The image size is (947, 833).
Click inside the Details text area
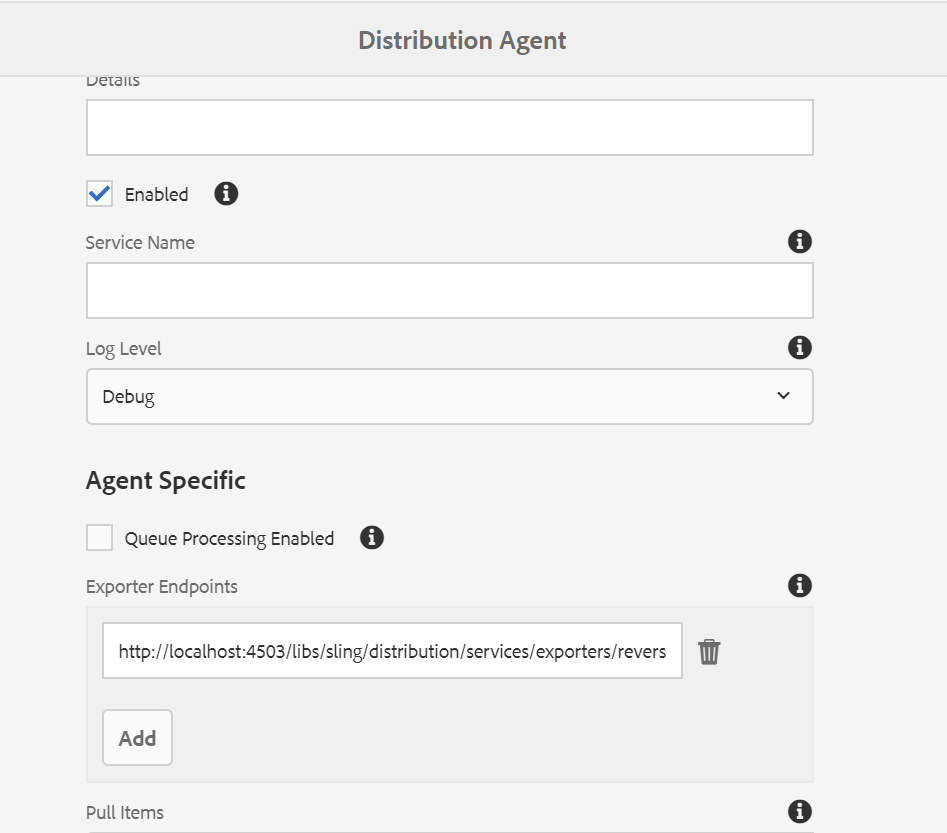click(x=449, y=126)
